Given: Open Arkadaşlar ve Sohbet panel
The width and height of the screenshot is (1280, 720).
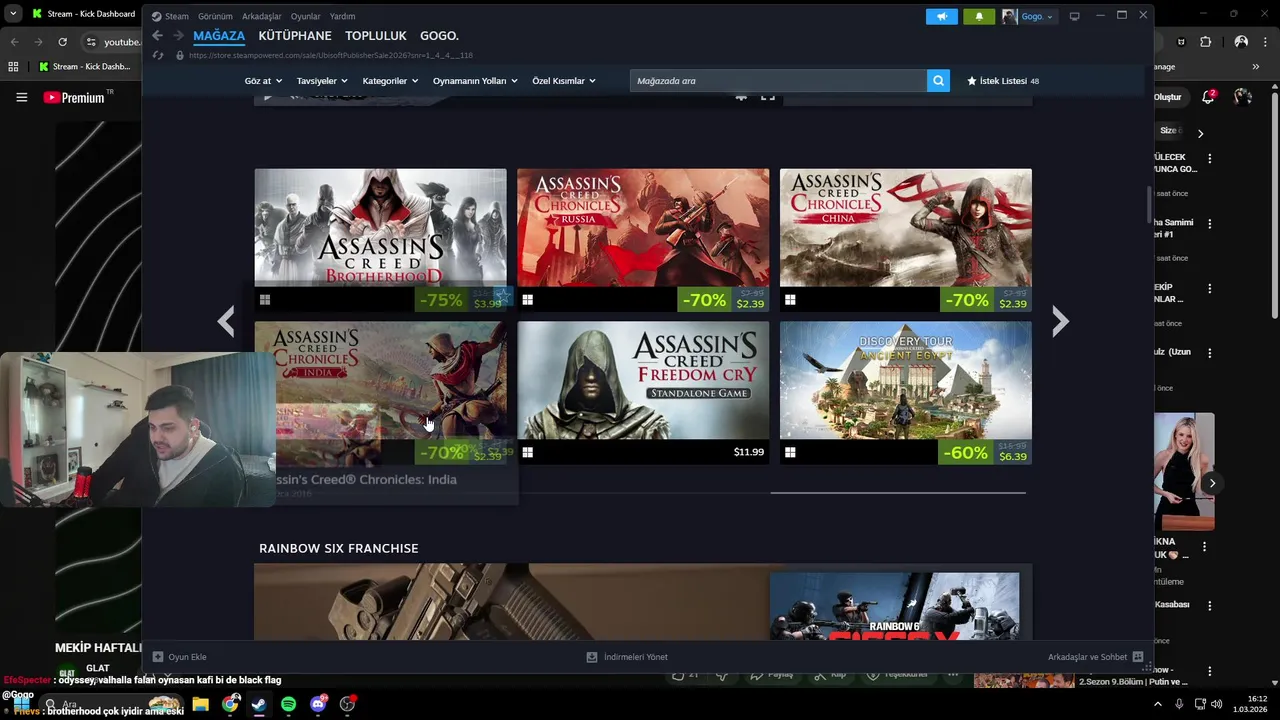Looking at the screenshot, I should click(1095, 657).
